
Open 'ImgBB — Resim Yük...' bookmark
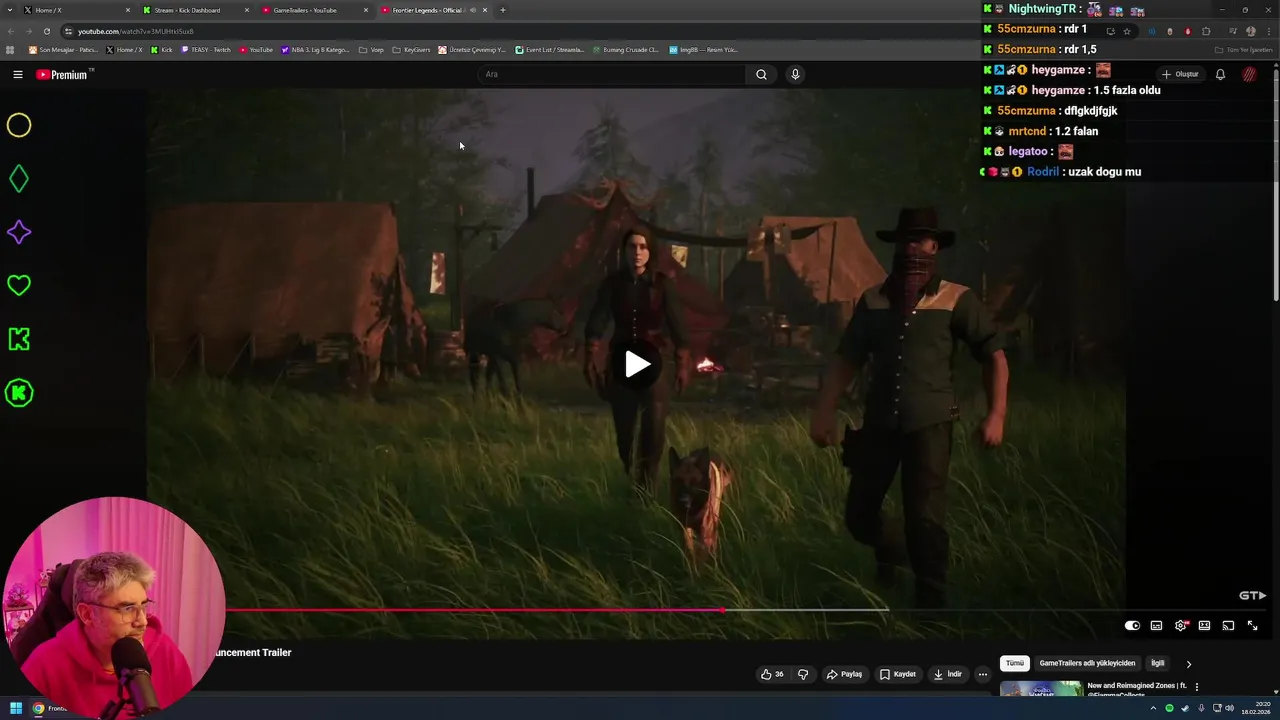(x=703, y=49)
